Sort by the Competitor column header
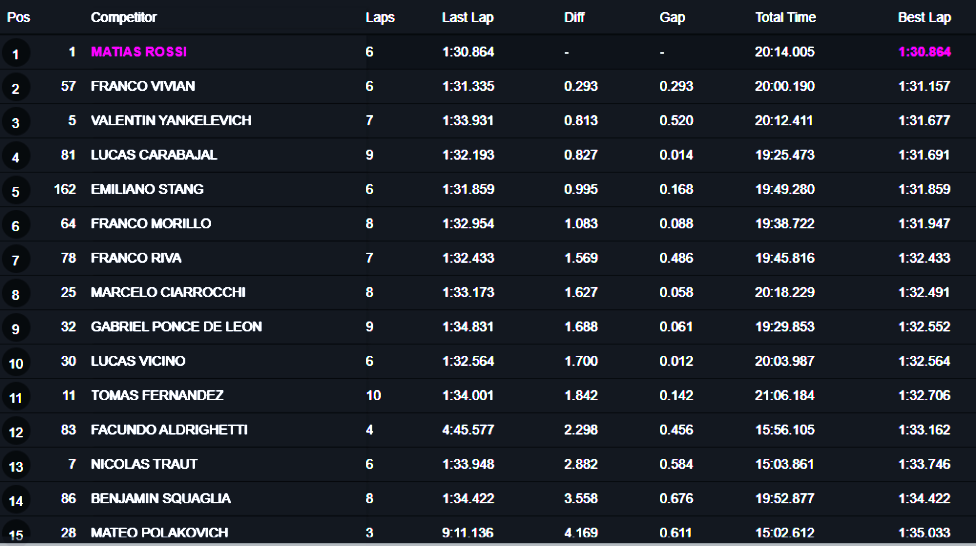Image resolution: width=976 pixels, height=546 pixels. point(124,17)
